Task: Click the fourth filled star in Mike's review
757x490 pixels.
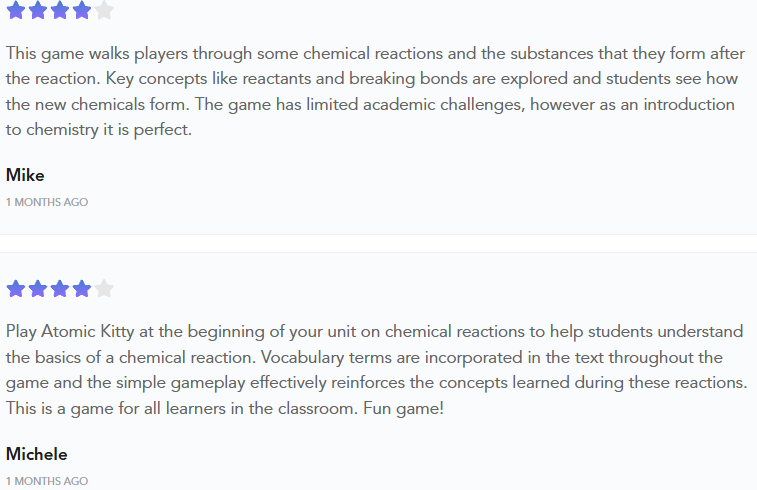Action: tap(82, 10)
